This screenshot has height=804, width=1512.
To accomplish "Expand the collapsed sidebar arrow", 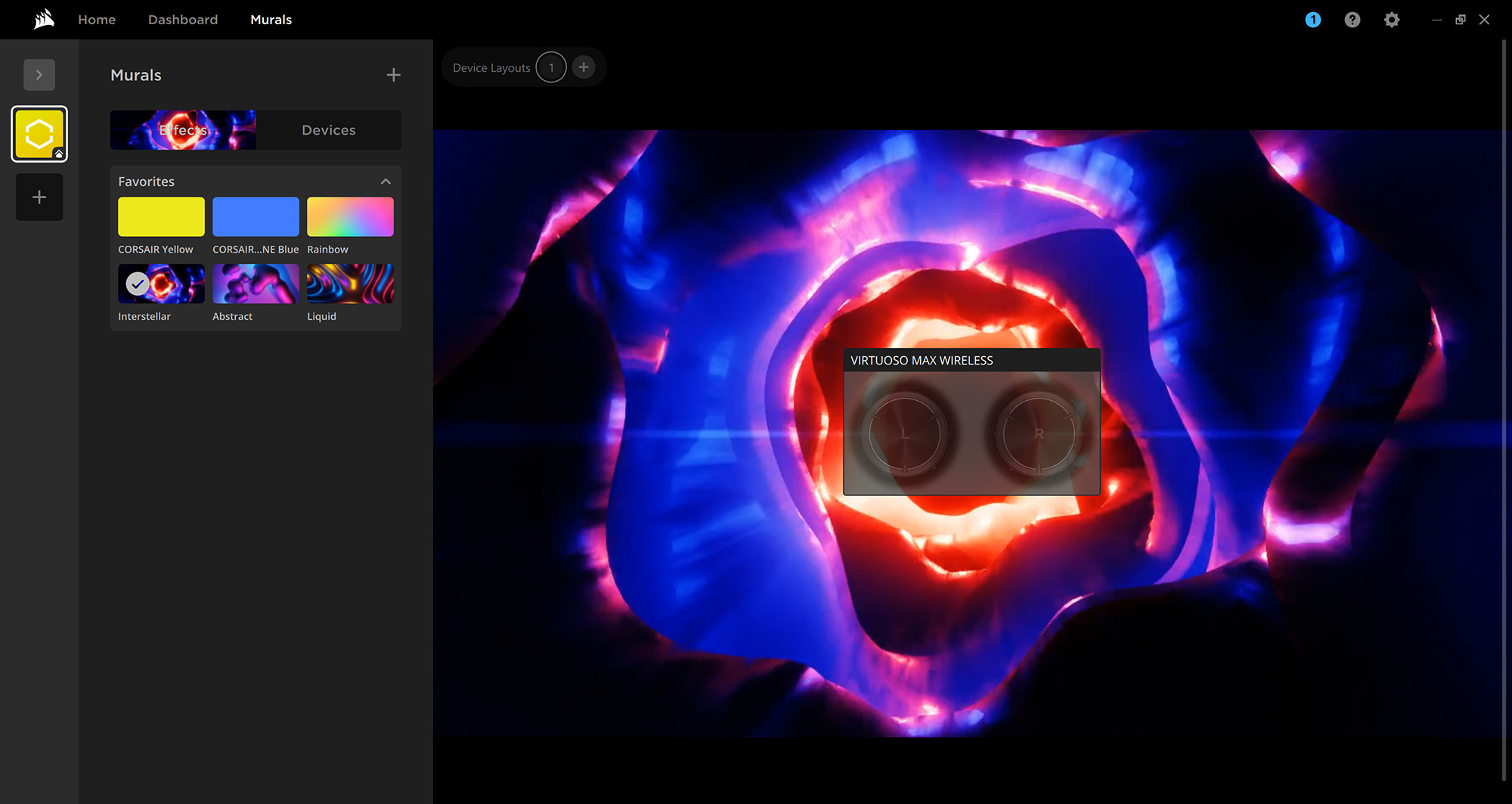I will 39,75.
